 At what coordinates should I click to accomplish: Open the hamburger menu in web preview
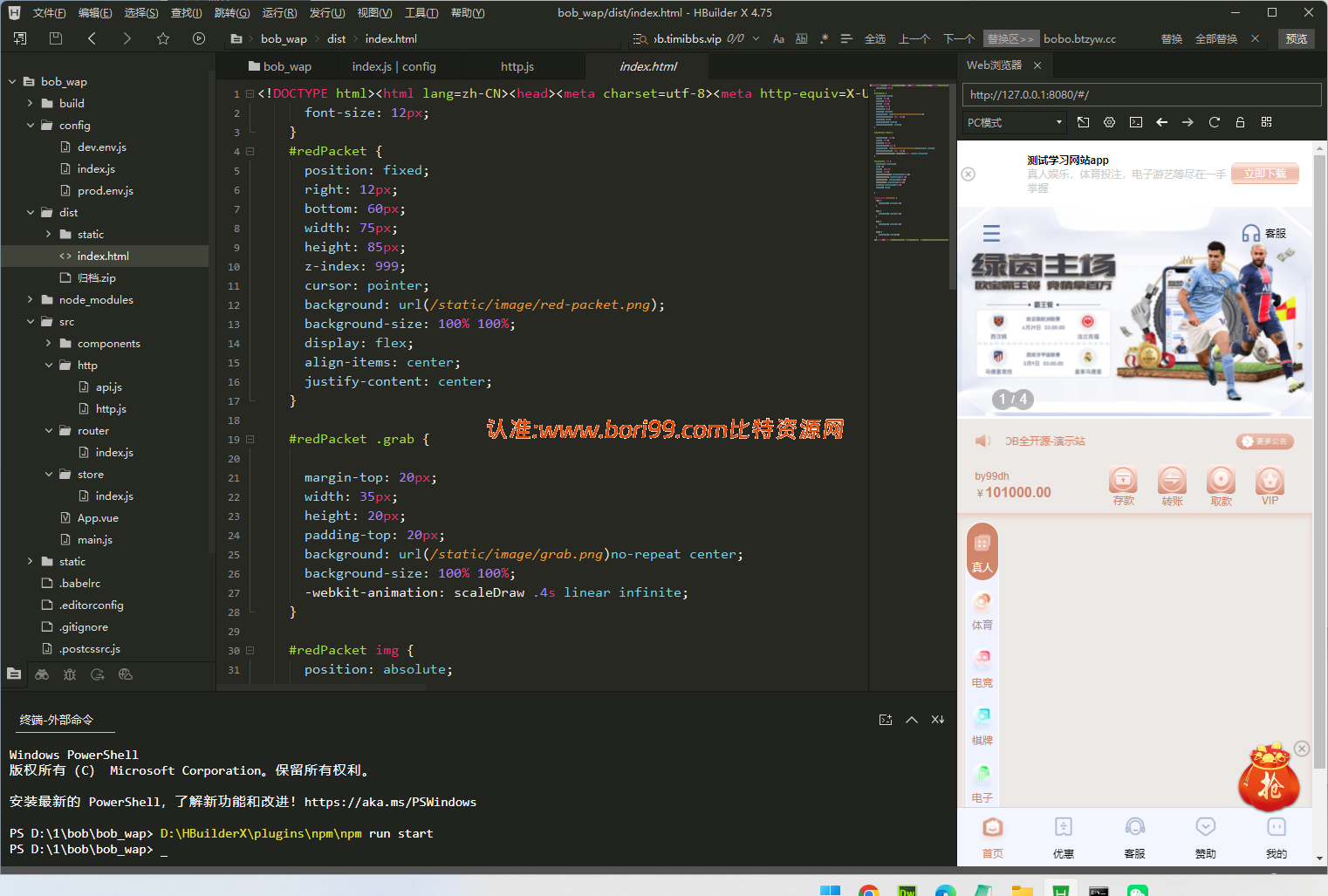click(991, 233)
